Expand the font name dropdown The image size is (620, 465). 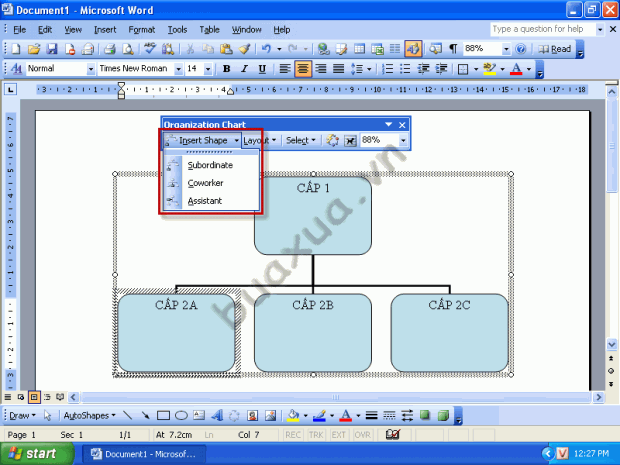(179, 69)
